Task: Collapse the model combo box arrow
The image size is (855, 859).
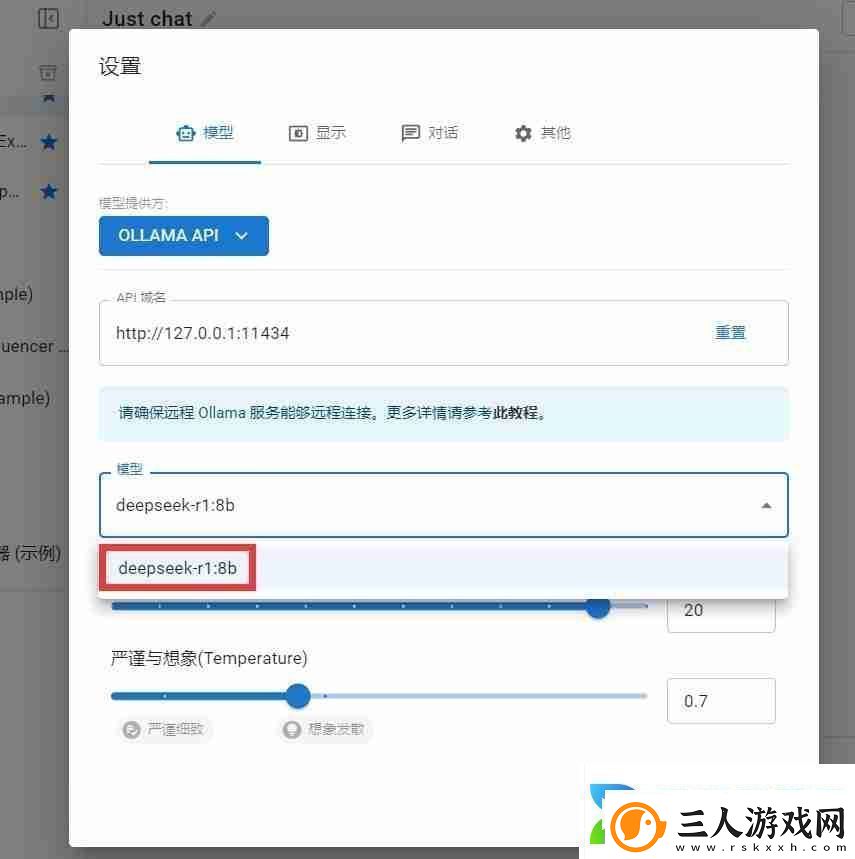Action: (x=767, y=506)
